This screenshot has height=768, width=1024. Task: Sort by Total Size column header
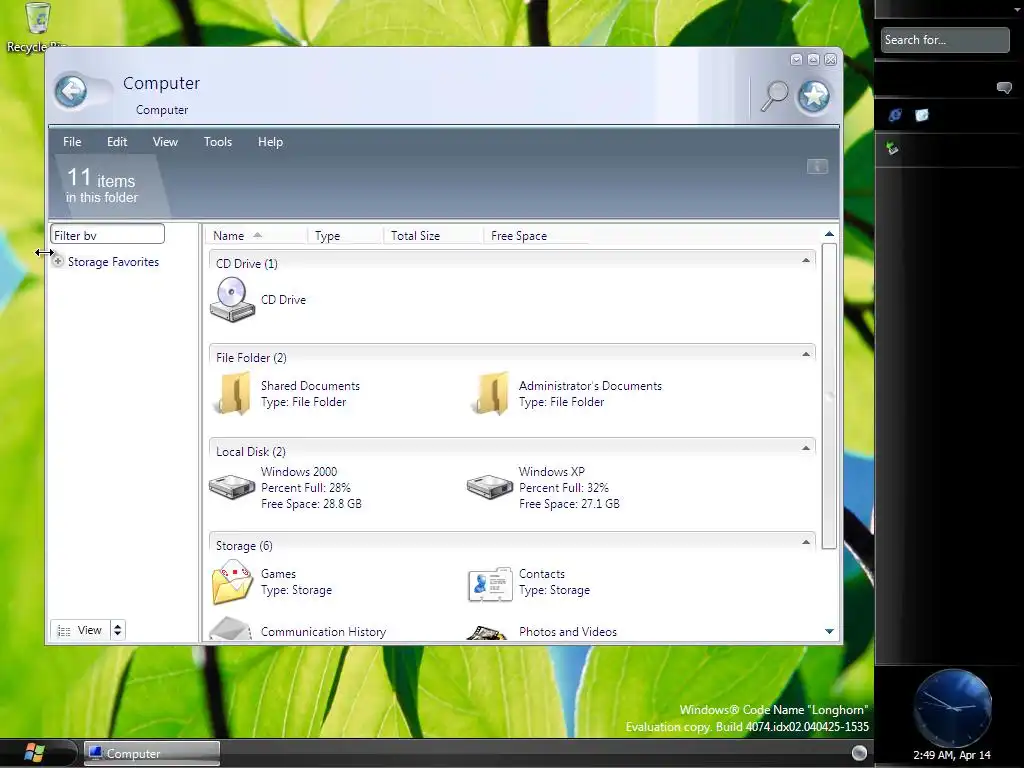point(432,236)
